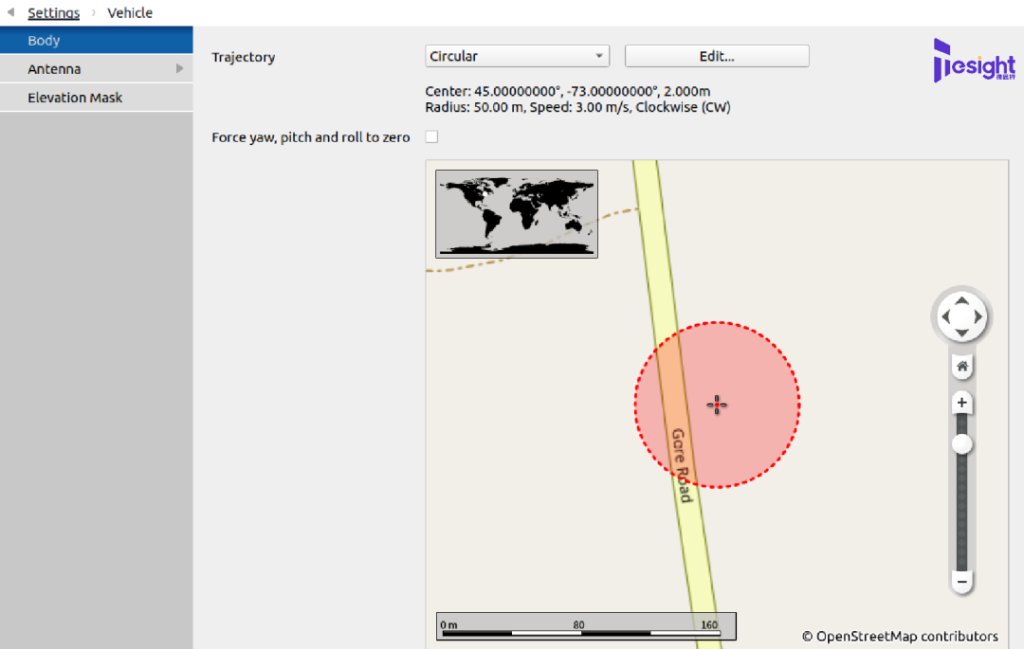Pan the map left with the arrow
This screenshot has height=649, width=1024.
[x=946, y=317]
